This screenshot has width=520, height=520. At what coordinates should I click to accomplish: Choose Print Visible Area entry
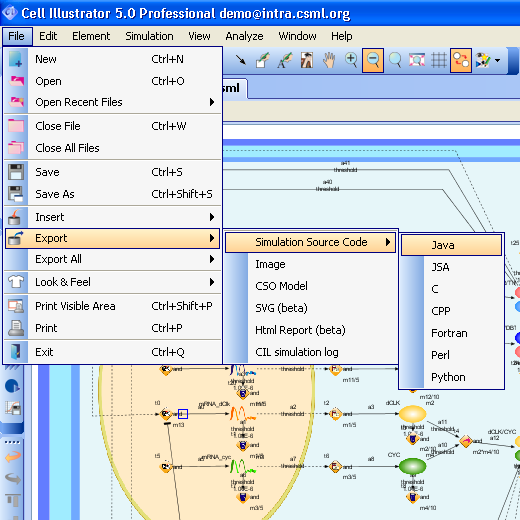click(113, 306)
